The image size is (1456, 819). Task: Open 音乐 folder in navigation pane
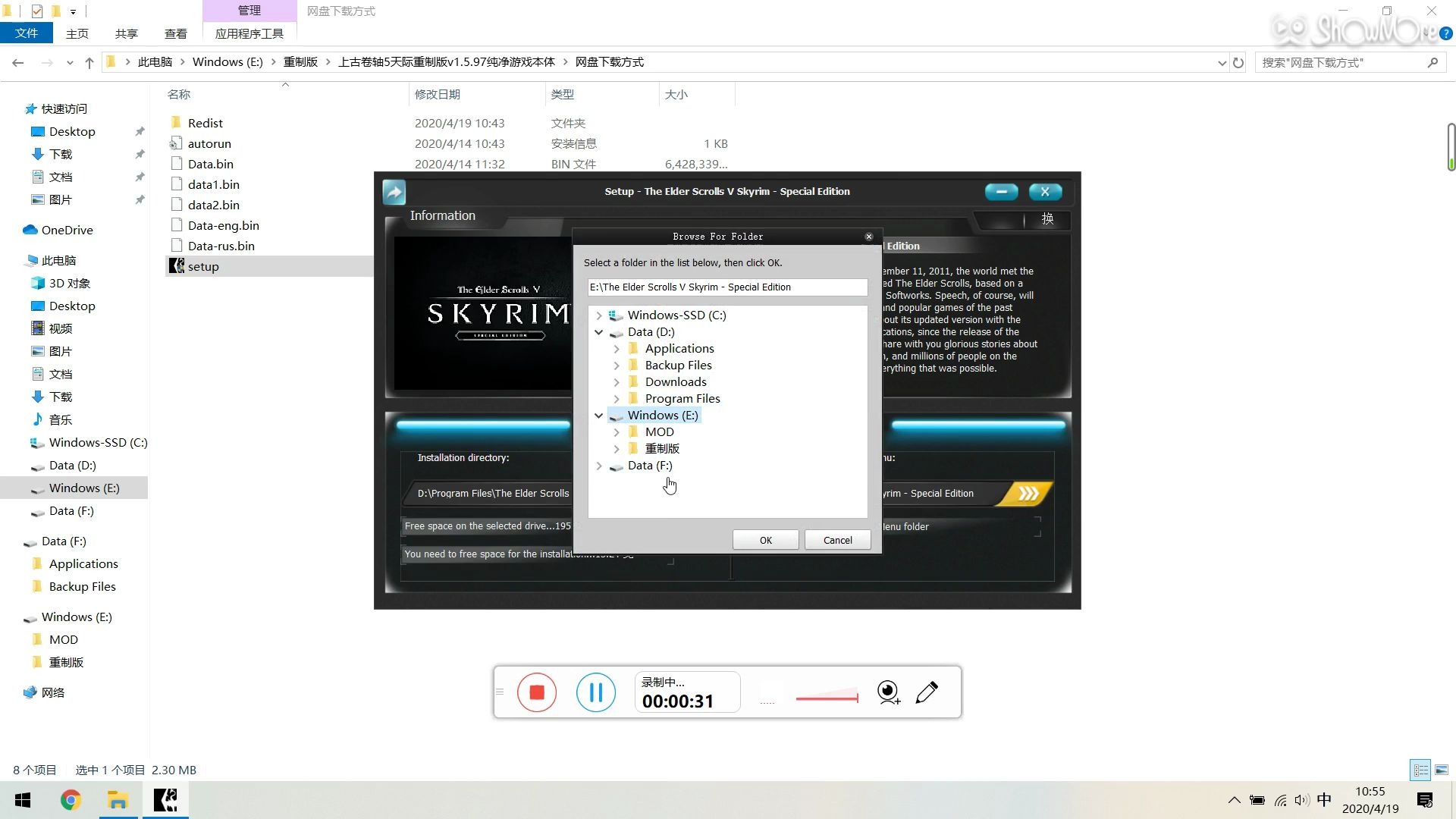[x=60, y=419]
